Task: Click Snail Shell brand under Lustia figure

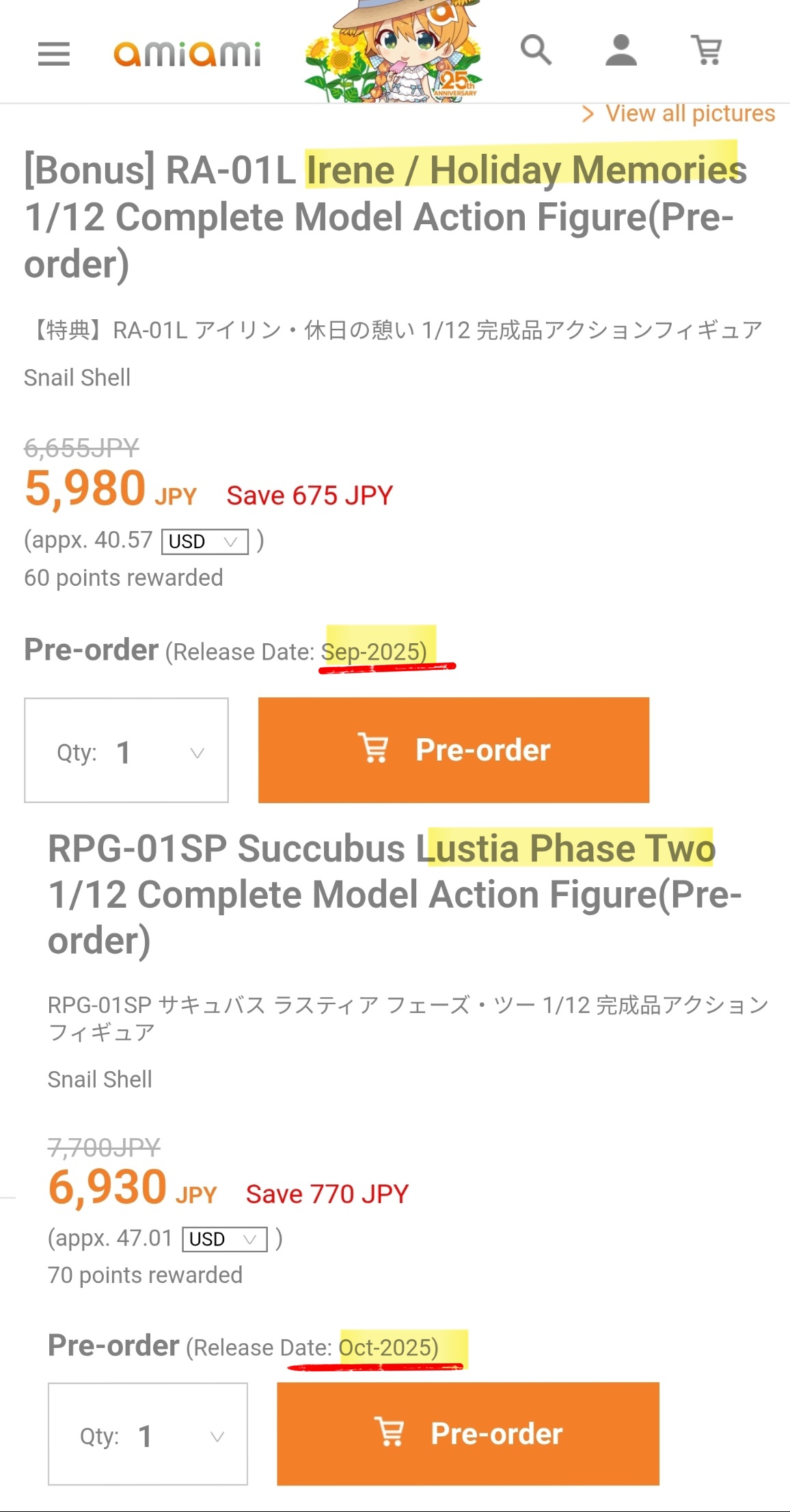Action: click(x=100, y=1079)
